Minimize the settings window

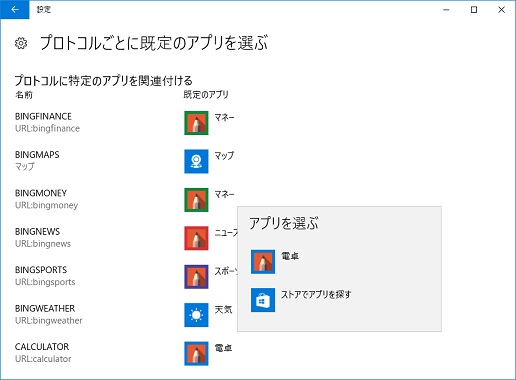(446, 10)
